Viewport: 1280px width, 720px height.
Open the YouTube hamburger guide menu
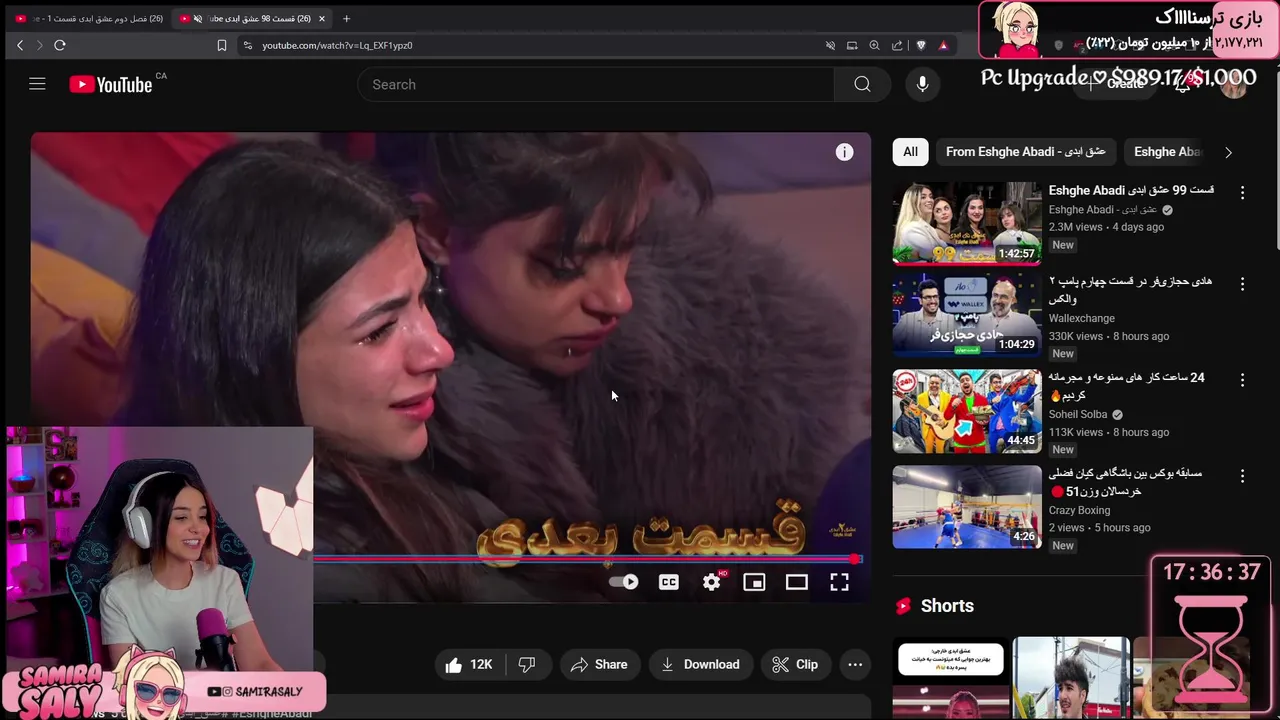[37, 84]
